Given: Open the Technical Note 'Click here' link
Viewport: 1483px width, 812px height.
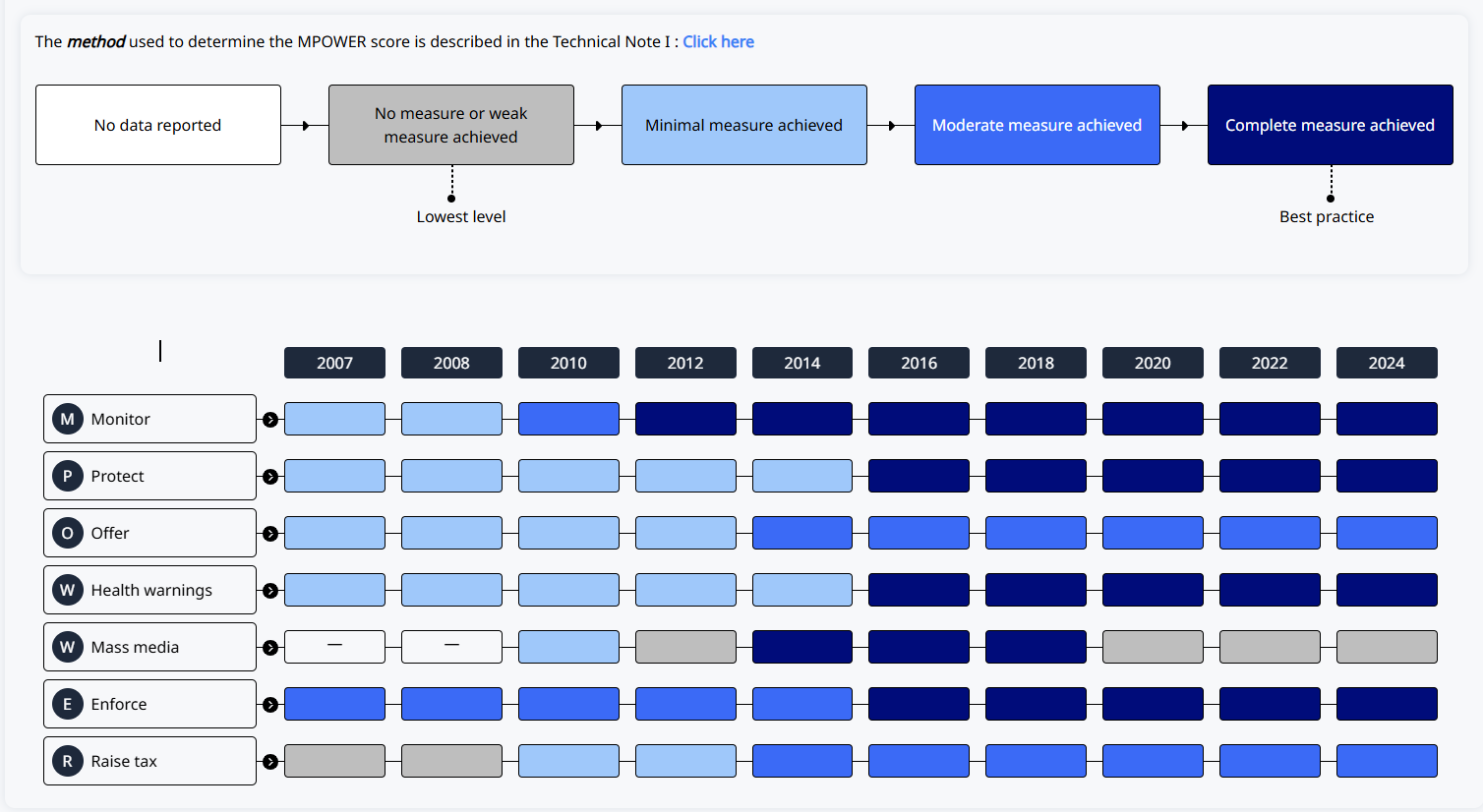Looking at the screenshot, I should [718, 41].
